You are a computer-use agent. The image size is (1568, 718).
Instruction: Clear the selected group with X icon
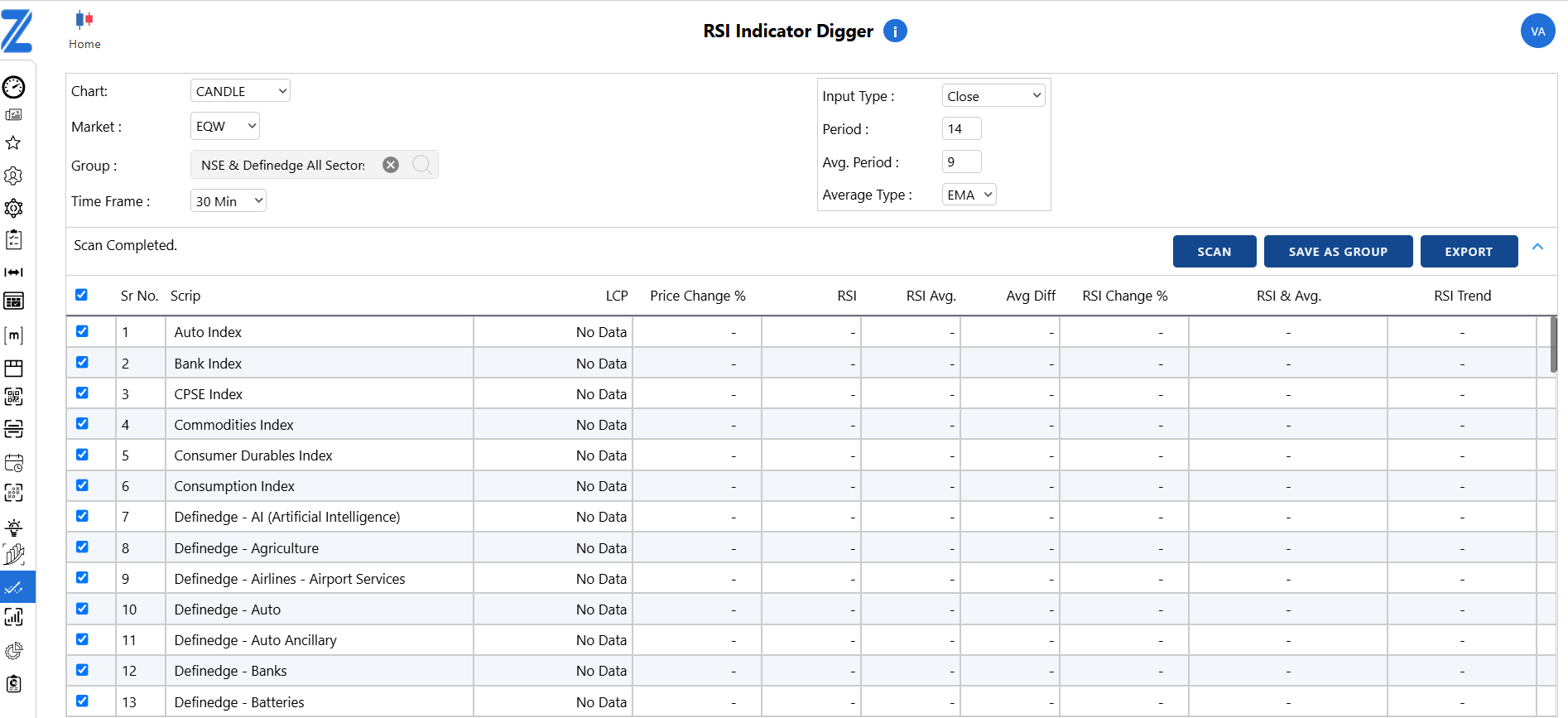click(x=391, y=165)
